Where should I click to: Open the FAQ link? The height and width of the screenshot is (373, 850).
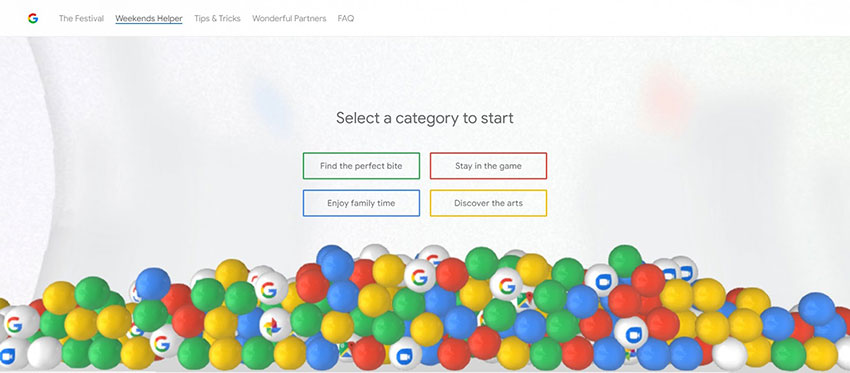(x=346, y=18)
